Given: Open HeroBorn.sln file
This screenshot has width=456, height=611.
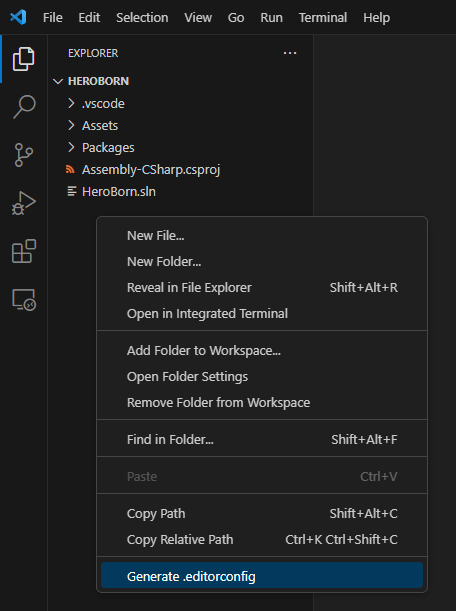Looking at the screenshot, I should click(111, 192).
